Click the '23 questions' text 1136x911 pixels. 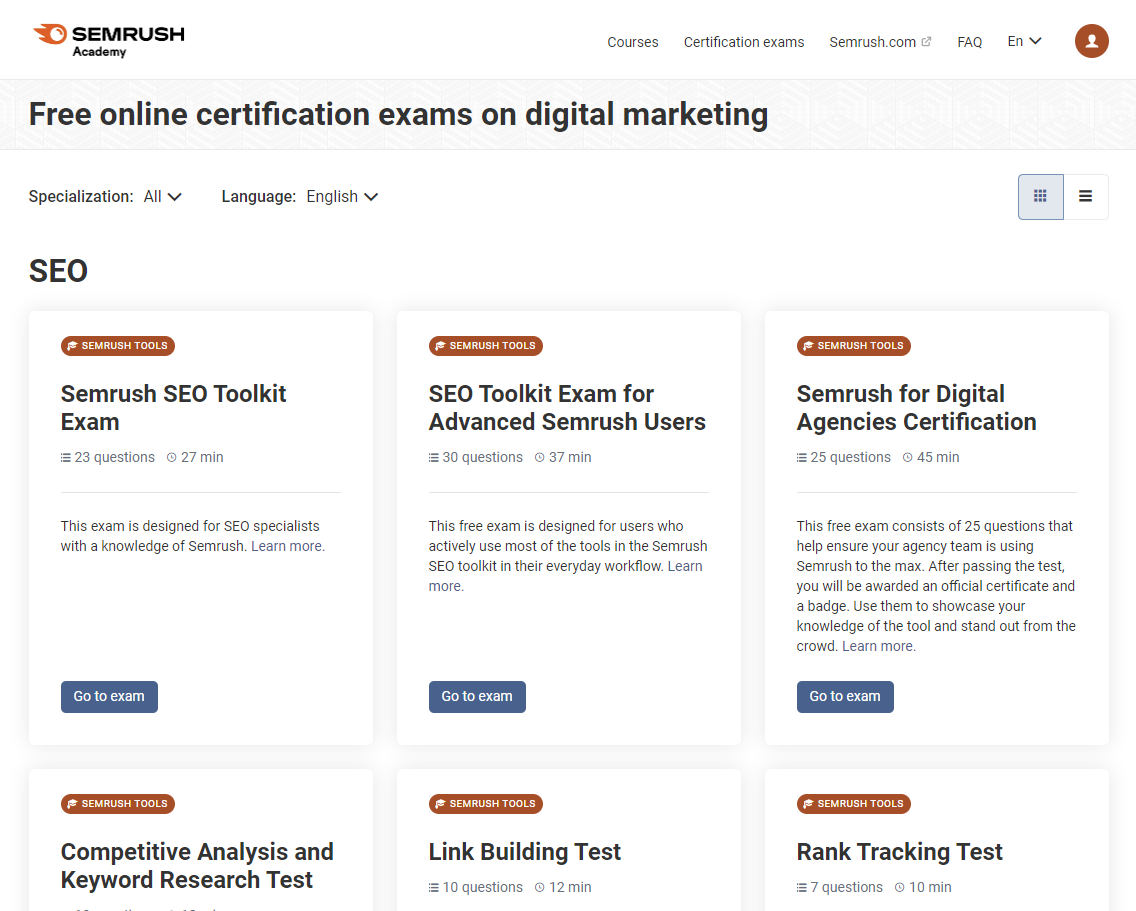click(x=114, y=457)
